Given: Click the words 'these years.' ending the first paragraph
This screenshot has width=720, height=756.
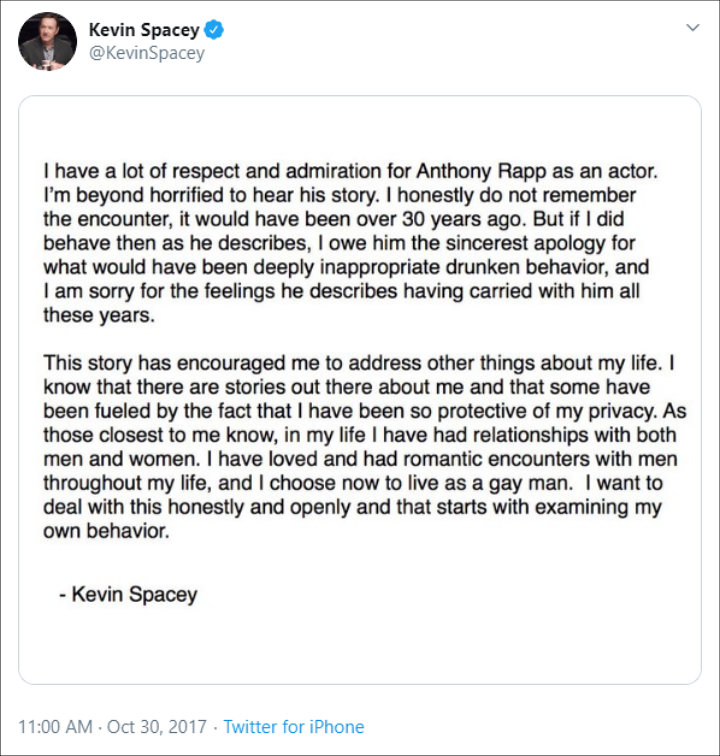Looking at the screenshot, I should 99,315.
